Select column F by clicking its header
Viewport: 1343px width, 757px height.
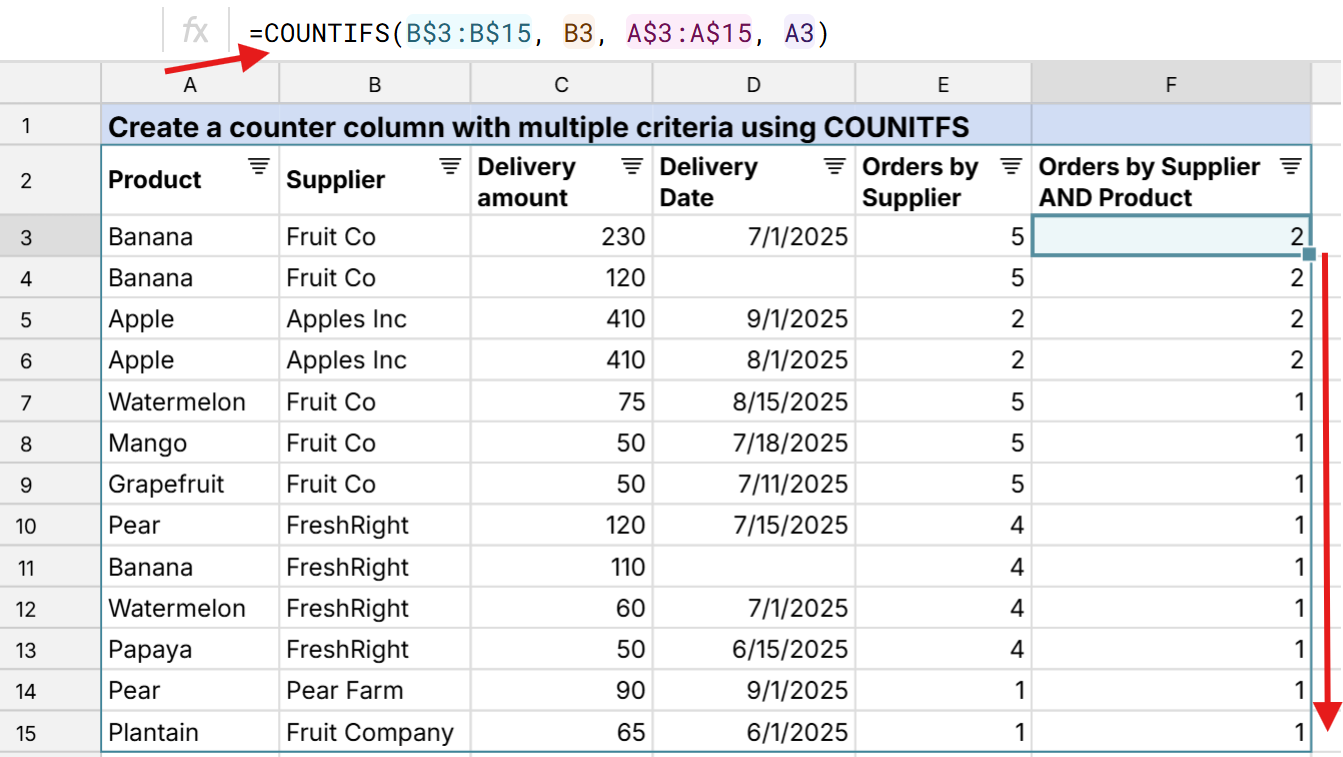(1170, 84)
